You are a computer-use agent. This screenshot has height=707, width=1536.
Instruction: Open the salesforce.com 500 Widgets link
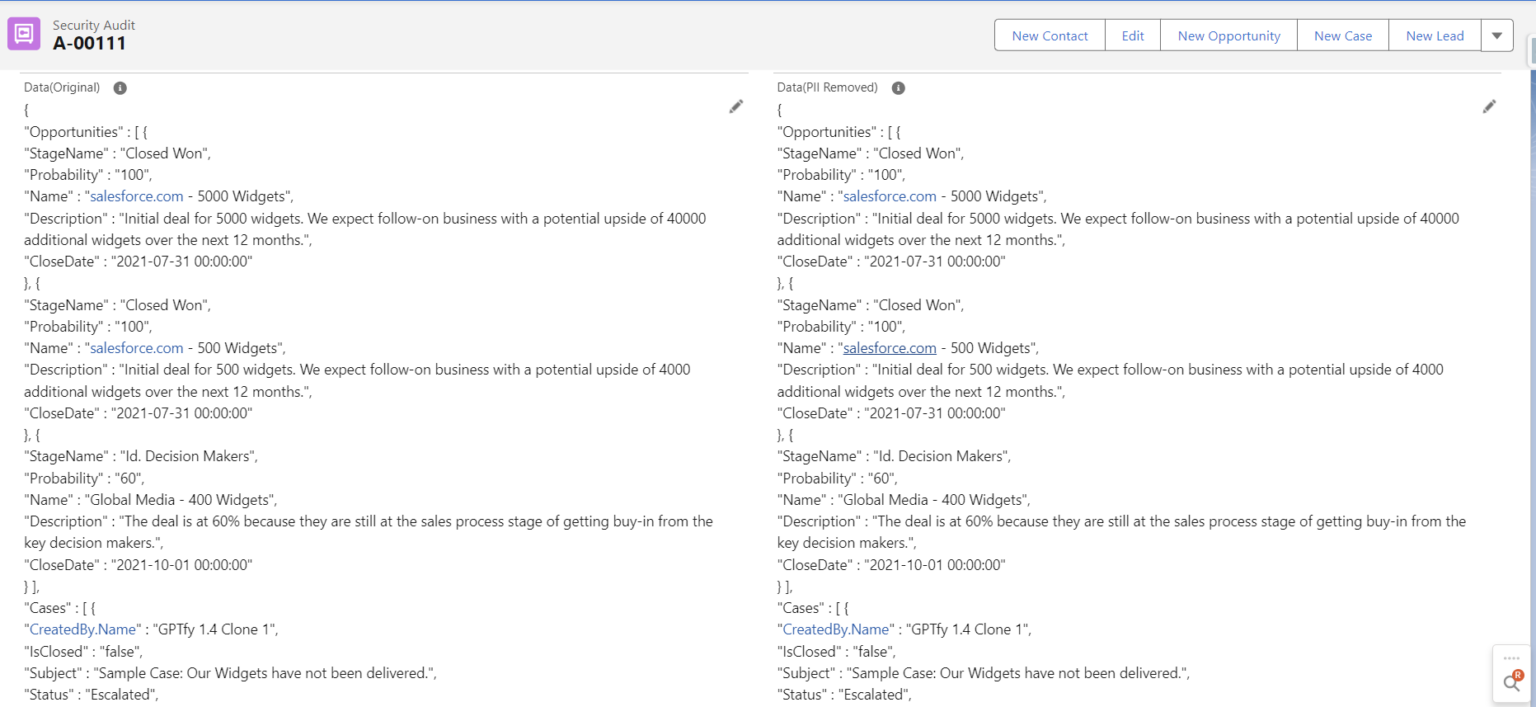click(x=136, y=347)
